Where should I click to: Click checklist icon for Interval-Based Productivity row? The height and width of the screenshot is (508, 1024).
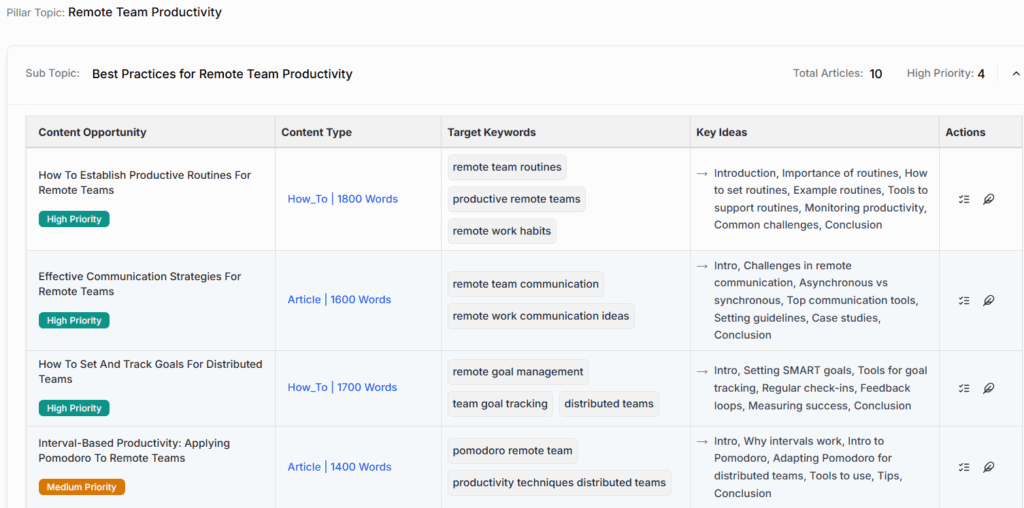tap(964, 467)
